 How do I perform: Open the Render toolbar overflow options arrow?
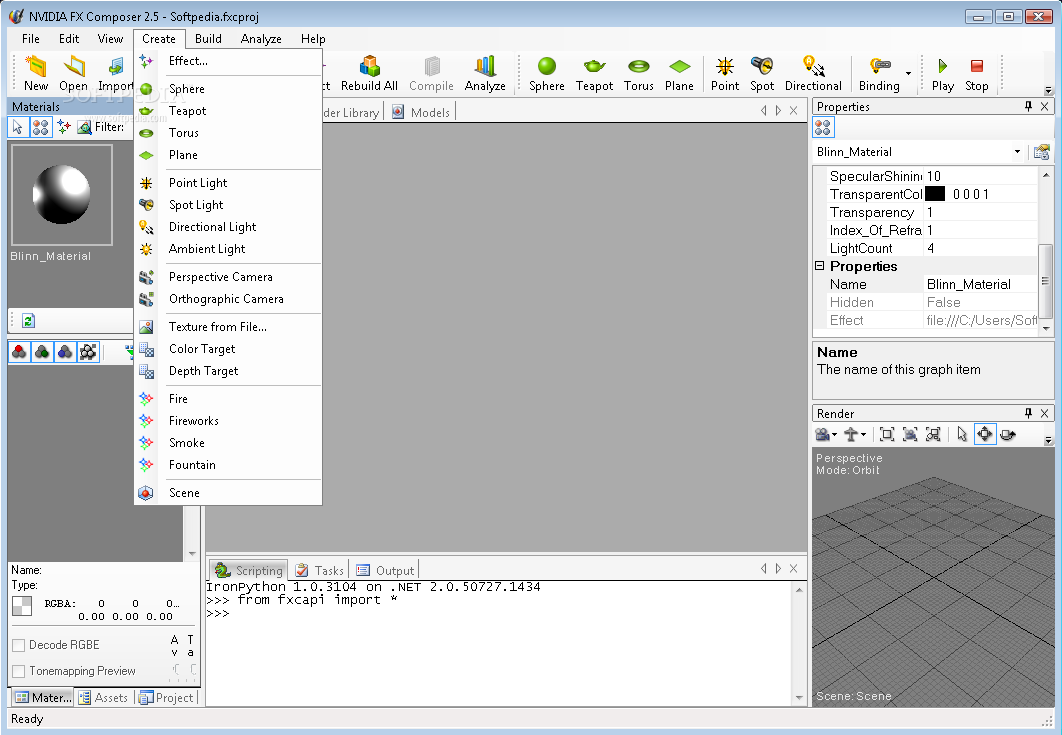1048,440
